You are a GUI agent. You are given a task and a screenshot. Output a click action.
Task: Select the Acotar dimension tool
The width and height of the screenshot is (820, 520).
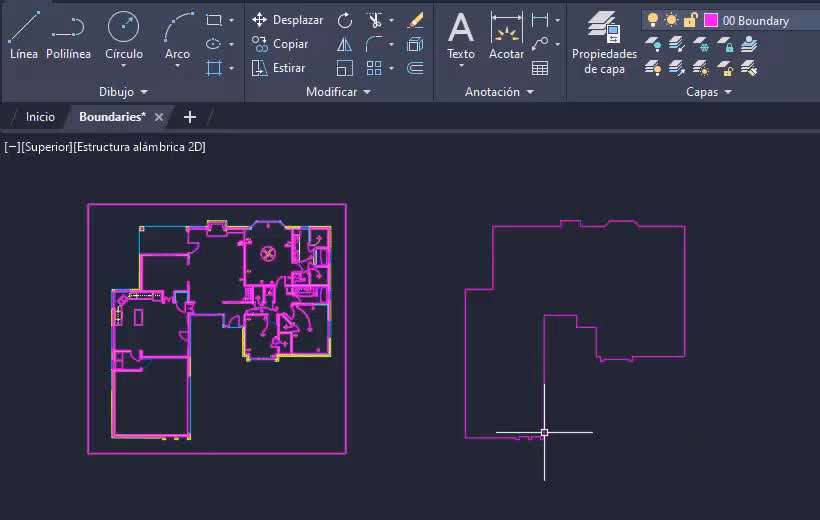click(506, 35)
